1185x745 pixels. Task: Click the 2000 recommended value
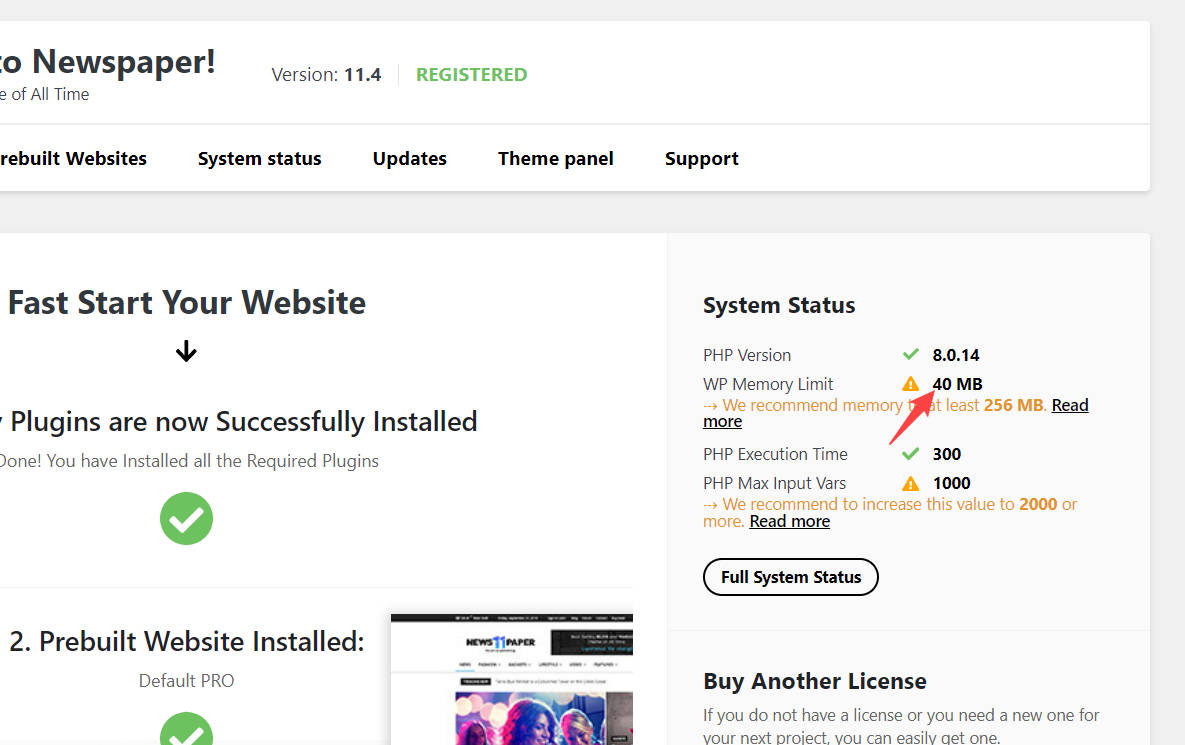pyautogui.click(x=1038, y=504)
